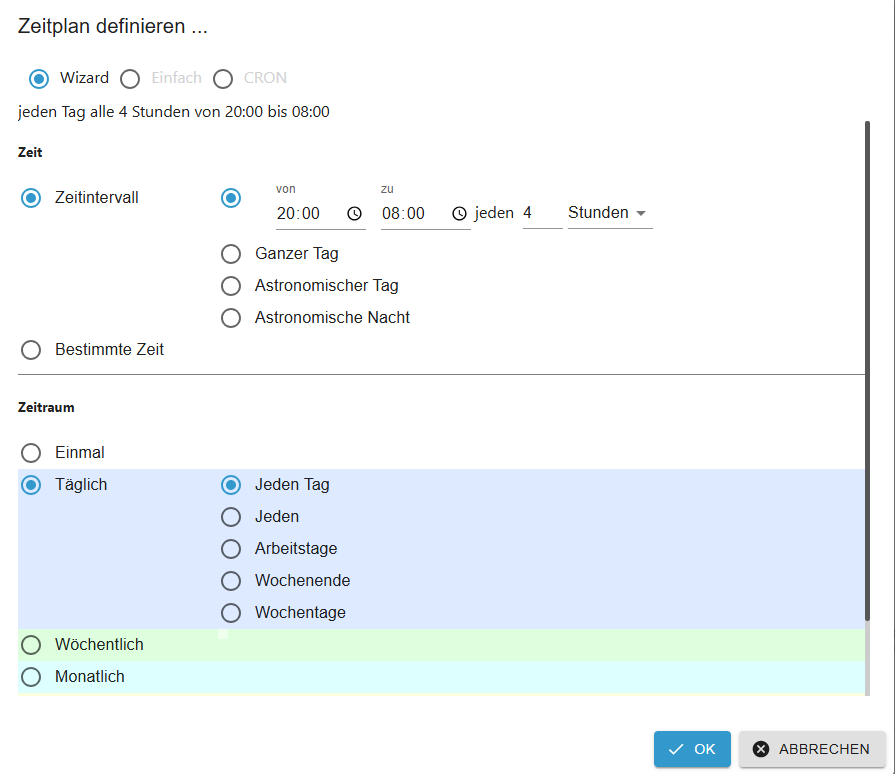Select Bestimmte Zeit radio button
The image size is (895, 774).
coord(31,350)
